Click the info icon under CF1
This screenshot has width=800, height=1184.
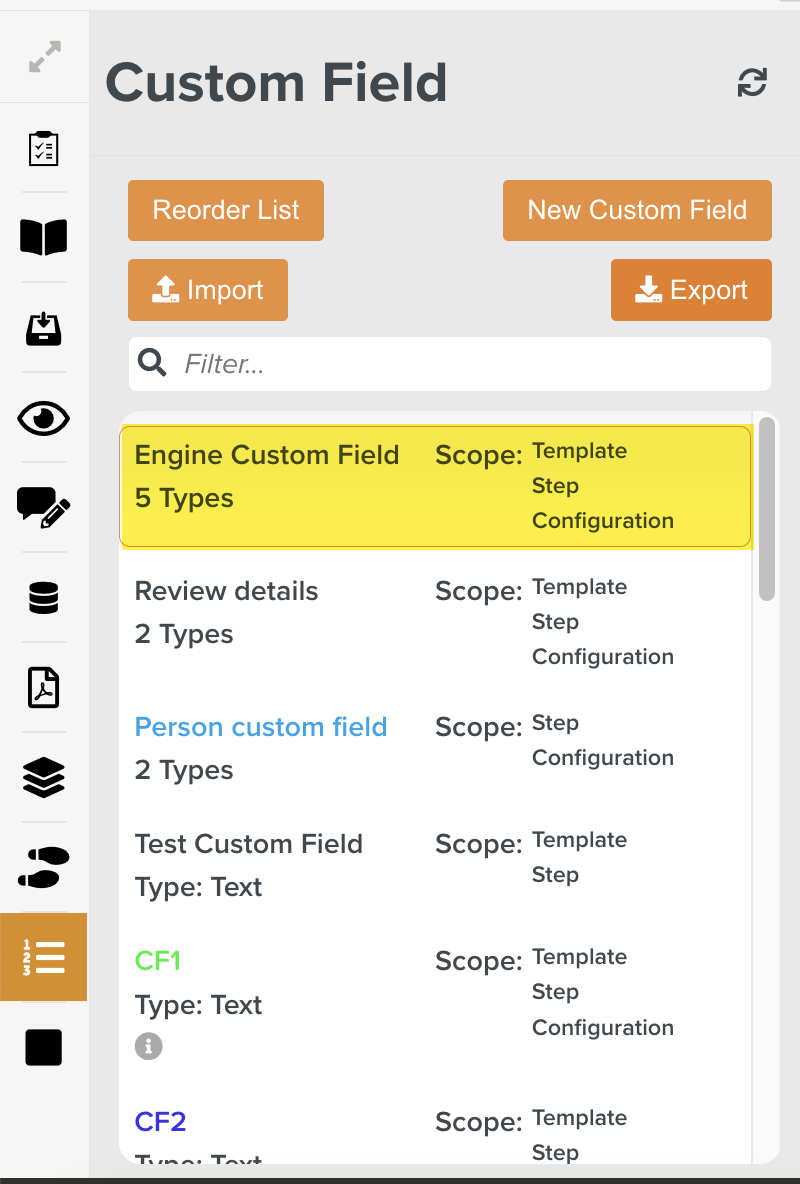tap(149, 1046)
